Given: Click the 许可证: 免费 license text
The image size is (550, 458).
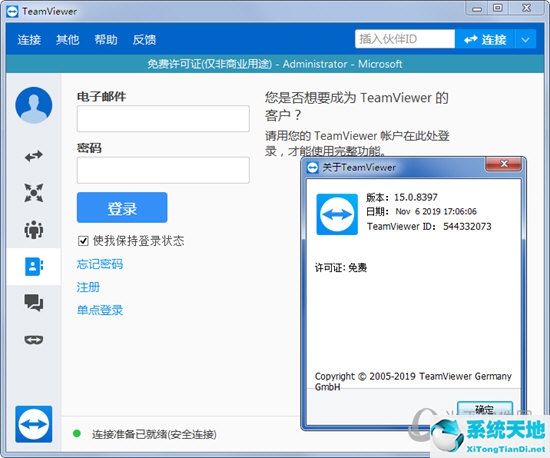Looking at the screenshot, I should click(341, 268).
